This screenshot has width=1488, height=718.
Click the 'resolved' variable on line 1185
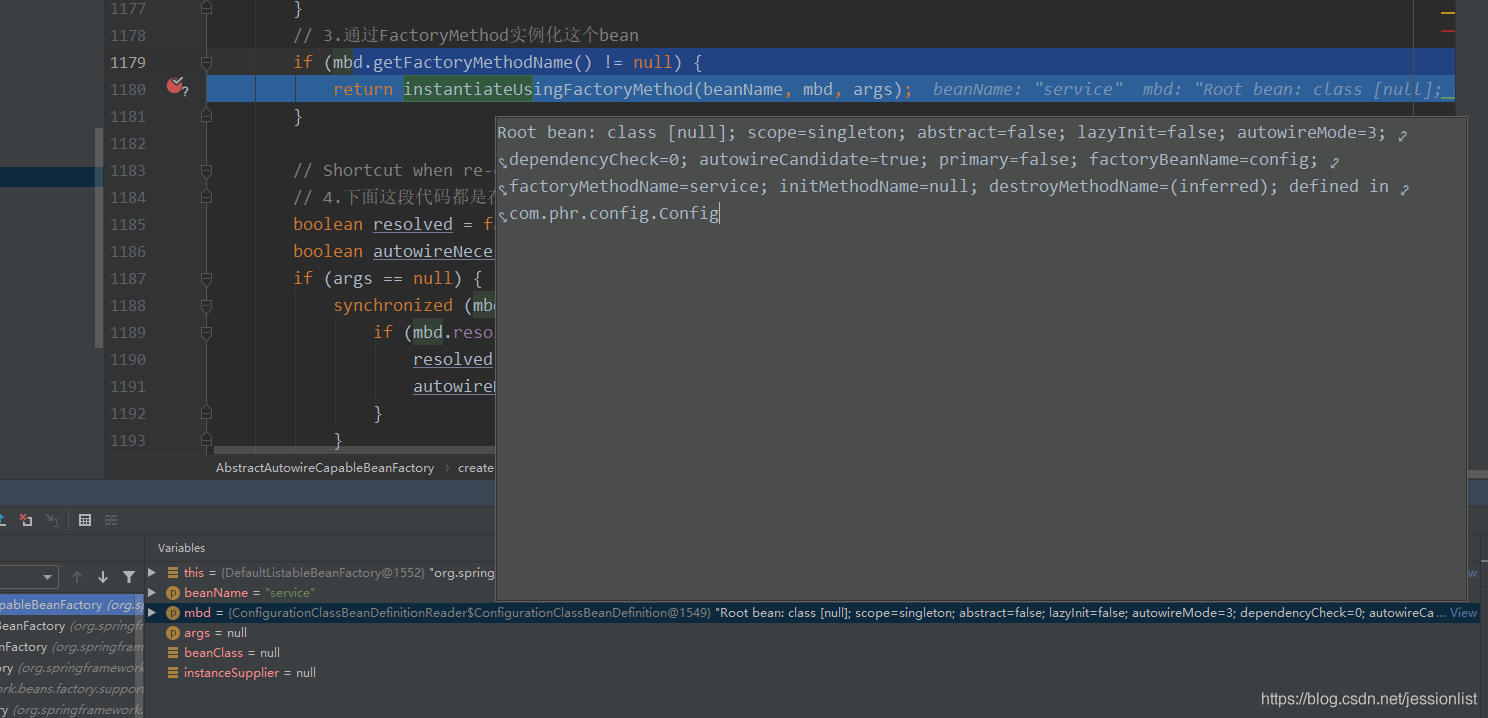413,224
